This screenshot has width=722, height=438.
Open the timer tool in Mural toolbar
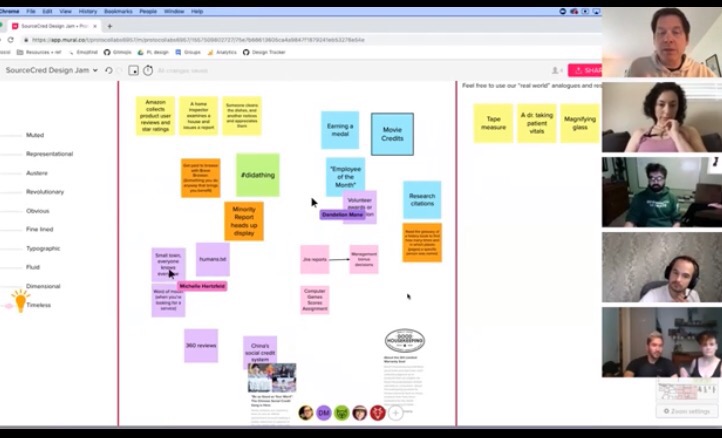tap(148, 70)
